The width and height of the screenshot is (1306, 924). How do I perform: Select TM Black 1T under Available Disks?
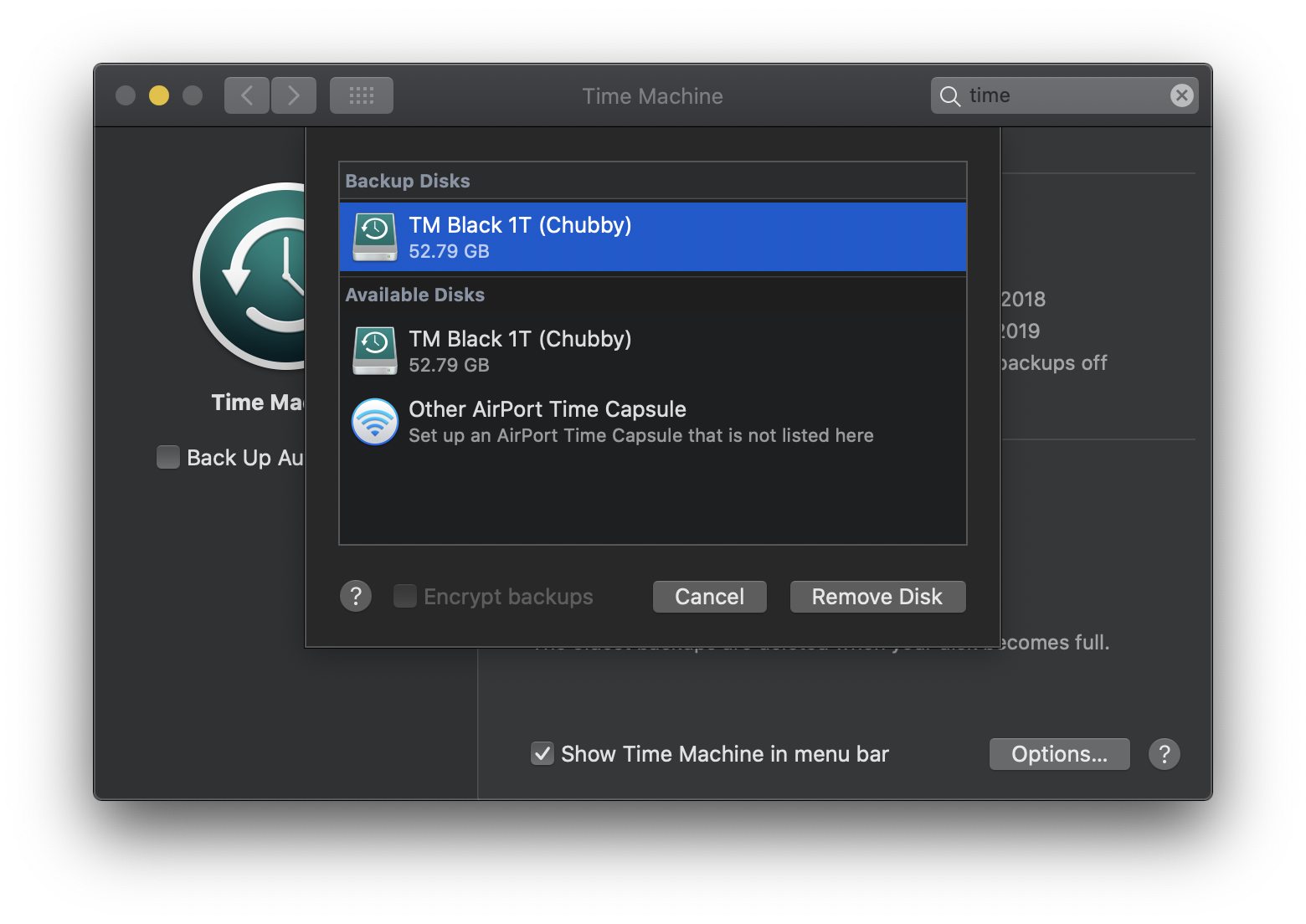click(x=520, y=350)
